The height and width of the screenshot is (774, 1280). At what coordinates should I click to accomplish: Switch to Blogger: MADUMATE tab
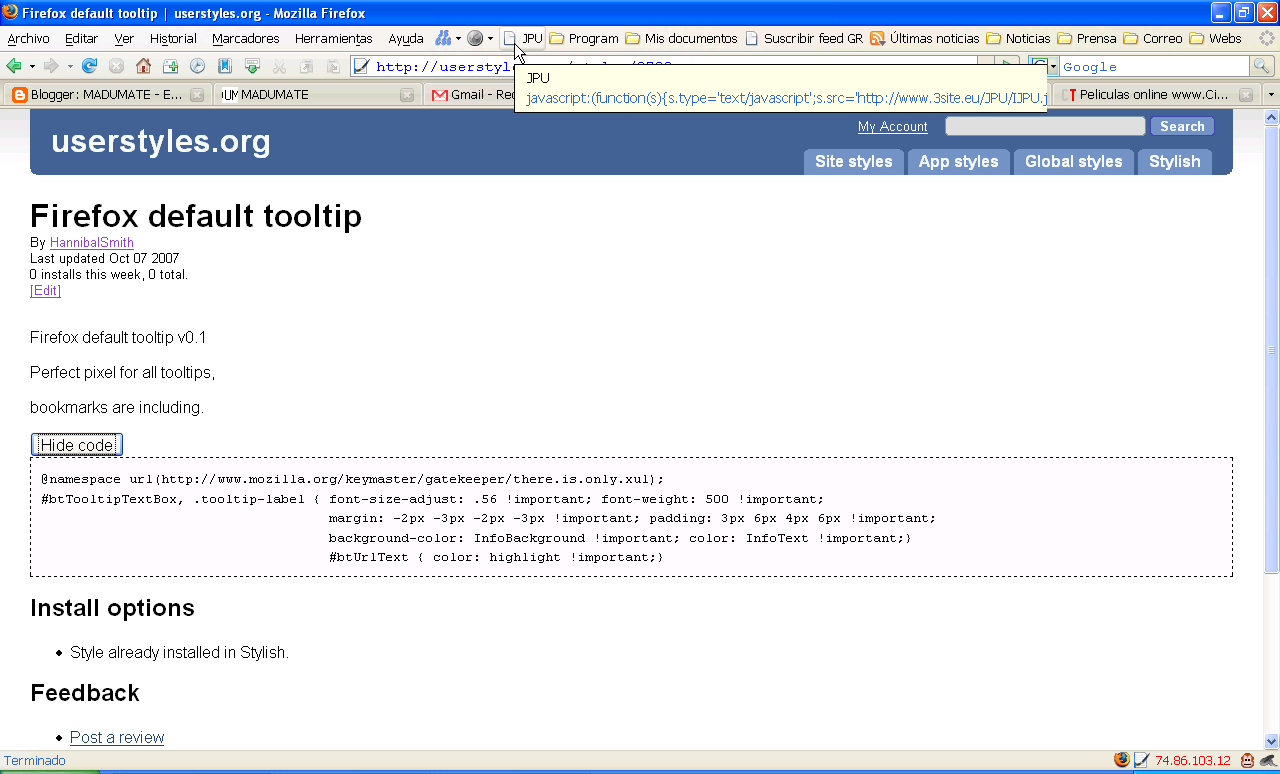[x=108, y=94]
